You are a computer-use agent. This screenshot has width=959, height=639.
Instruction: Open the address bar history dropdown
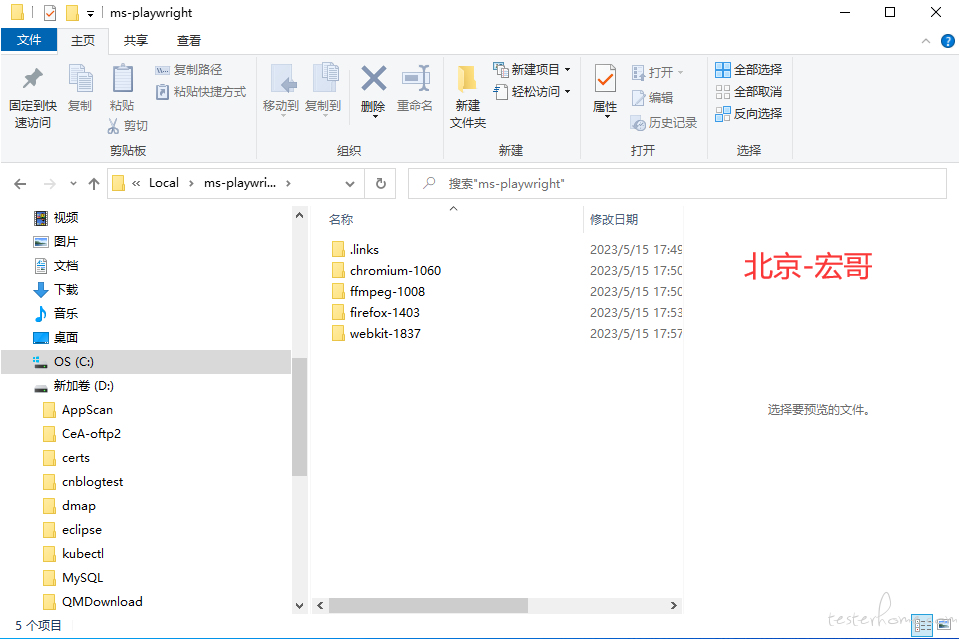pyautogui.click(x=350, y=183)
